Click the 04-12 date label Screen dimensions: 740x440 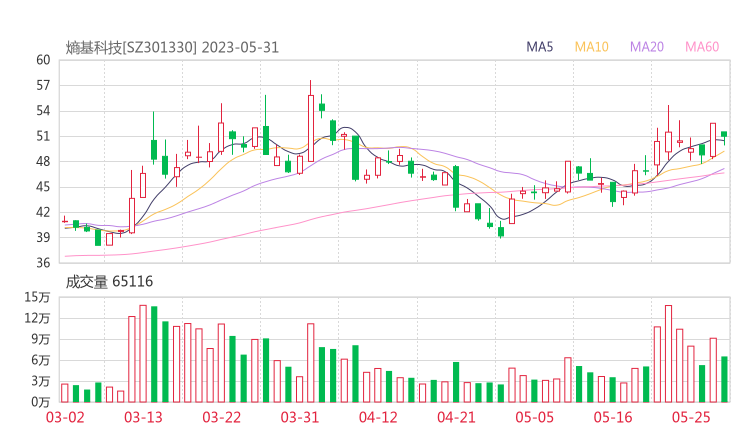point(378,417)
